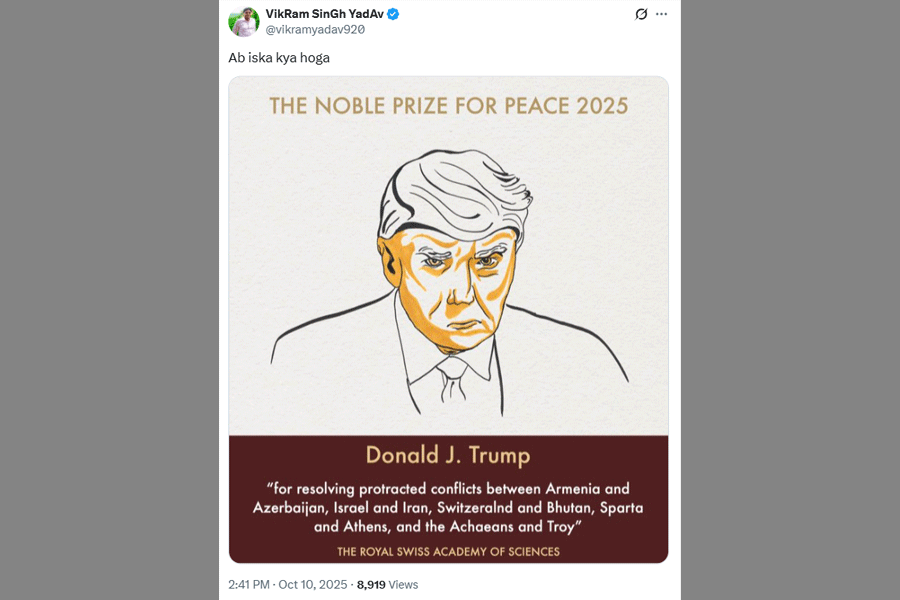Open VikRam SinGh YadAv's profile avatar

click(244, 21)
